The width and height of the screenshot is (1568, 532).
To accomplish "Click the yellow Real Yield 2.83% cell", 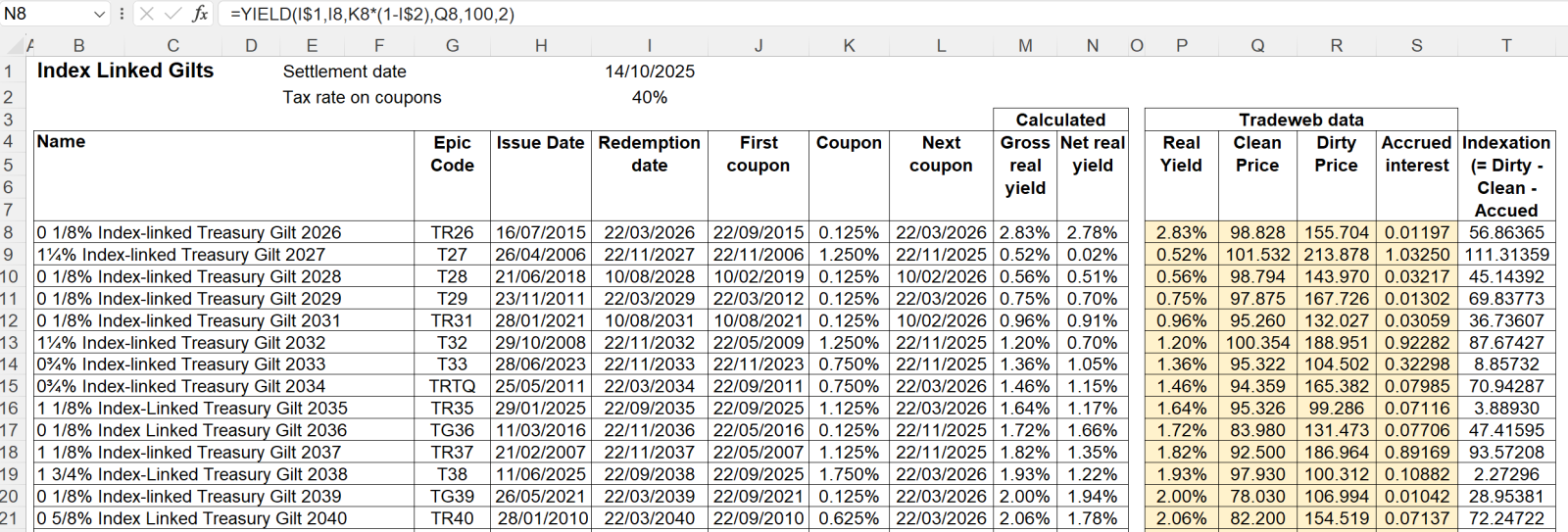I will [1181, 232].
